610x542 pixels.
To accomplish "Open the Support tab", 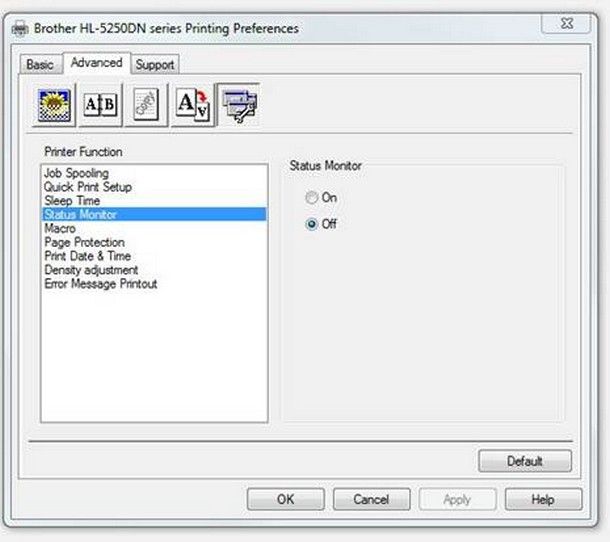I will (x=155, y=64).
